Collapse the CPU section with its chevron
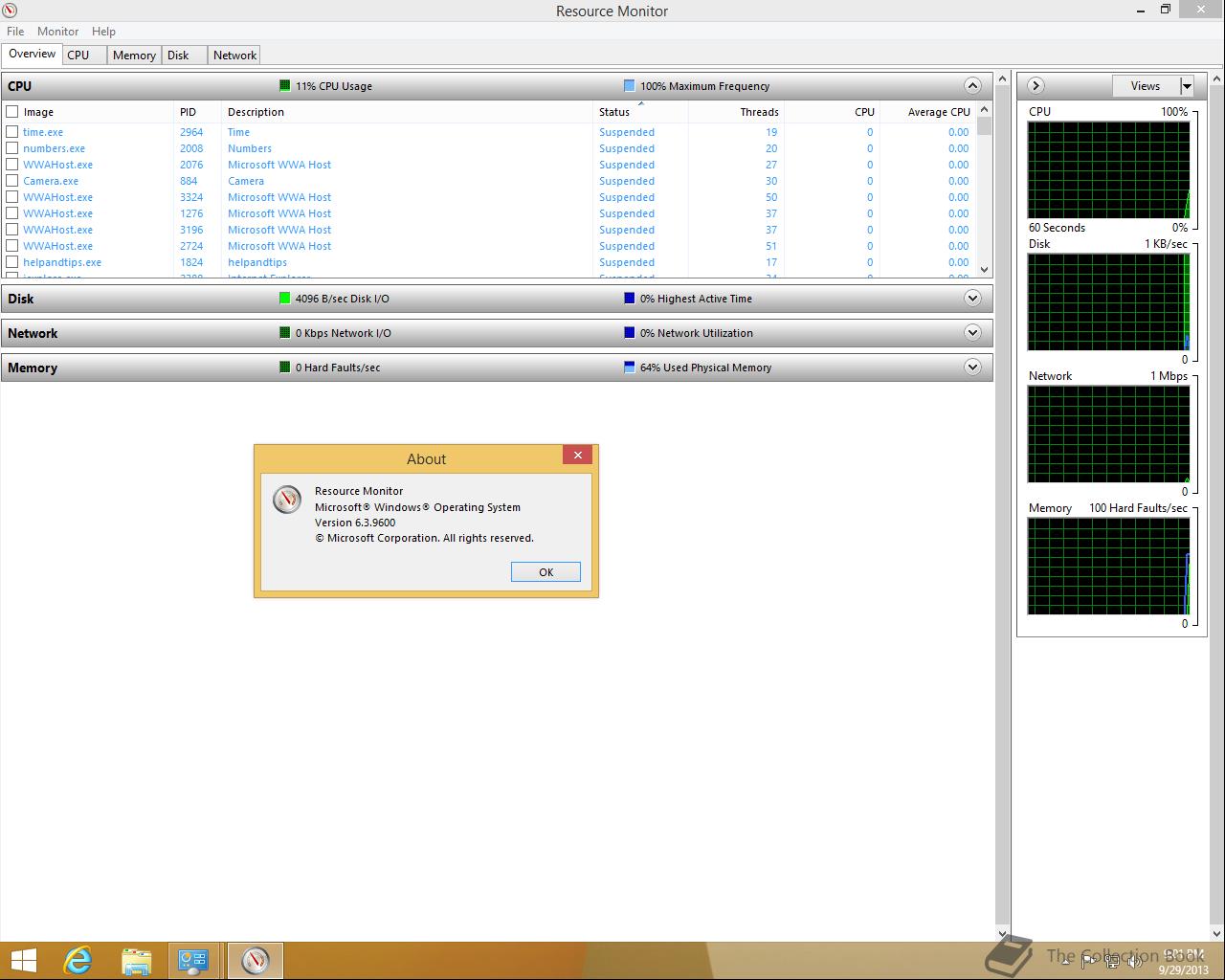Screen dimensions: 1225x980 coord(972,86)
